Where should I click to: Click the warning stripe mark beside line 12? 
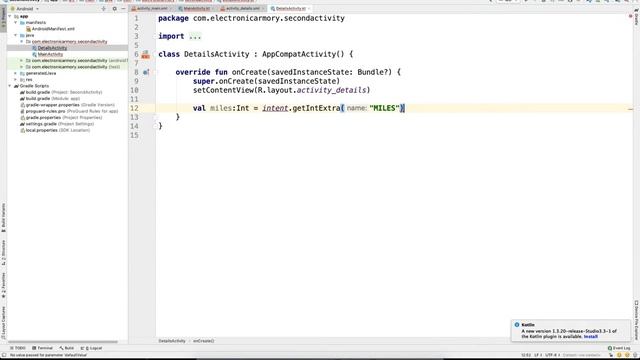(631, 109)
